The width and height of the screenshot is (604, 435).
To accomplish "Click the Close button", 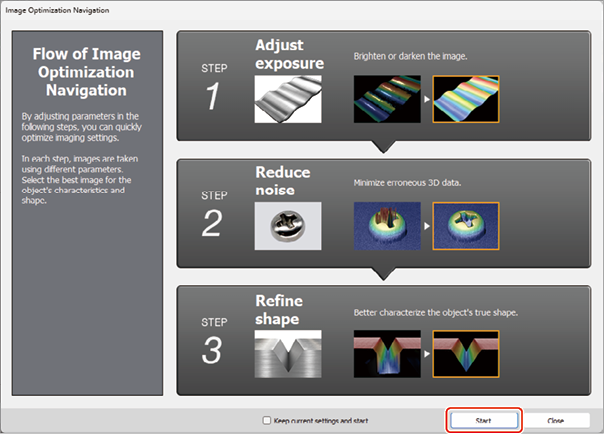I will pyautogui.click(x=555, y=420).
